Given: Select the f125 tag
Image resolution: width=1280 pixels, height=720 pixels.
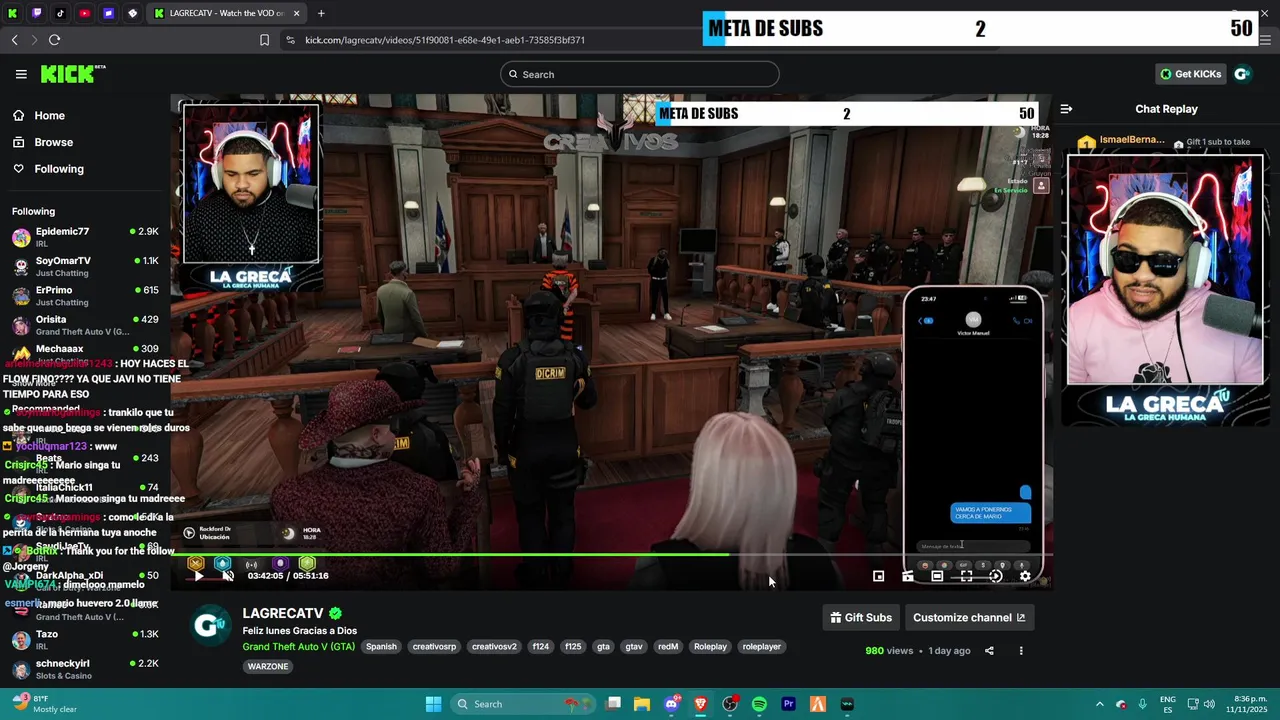Looking at the screenshot, I should (x=573, y=647).
